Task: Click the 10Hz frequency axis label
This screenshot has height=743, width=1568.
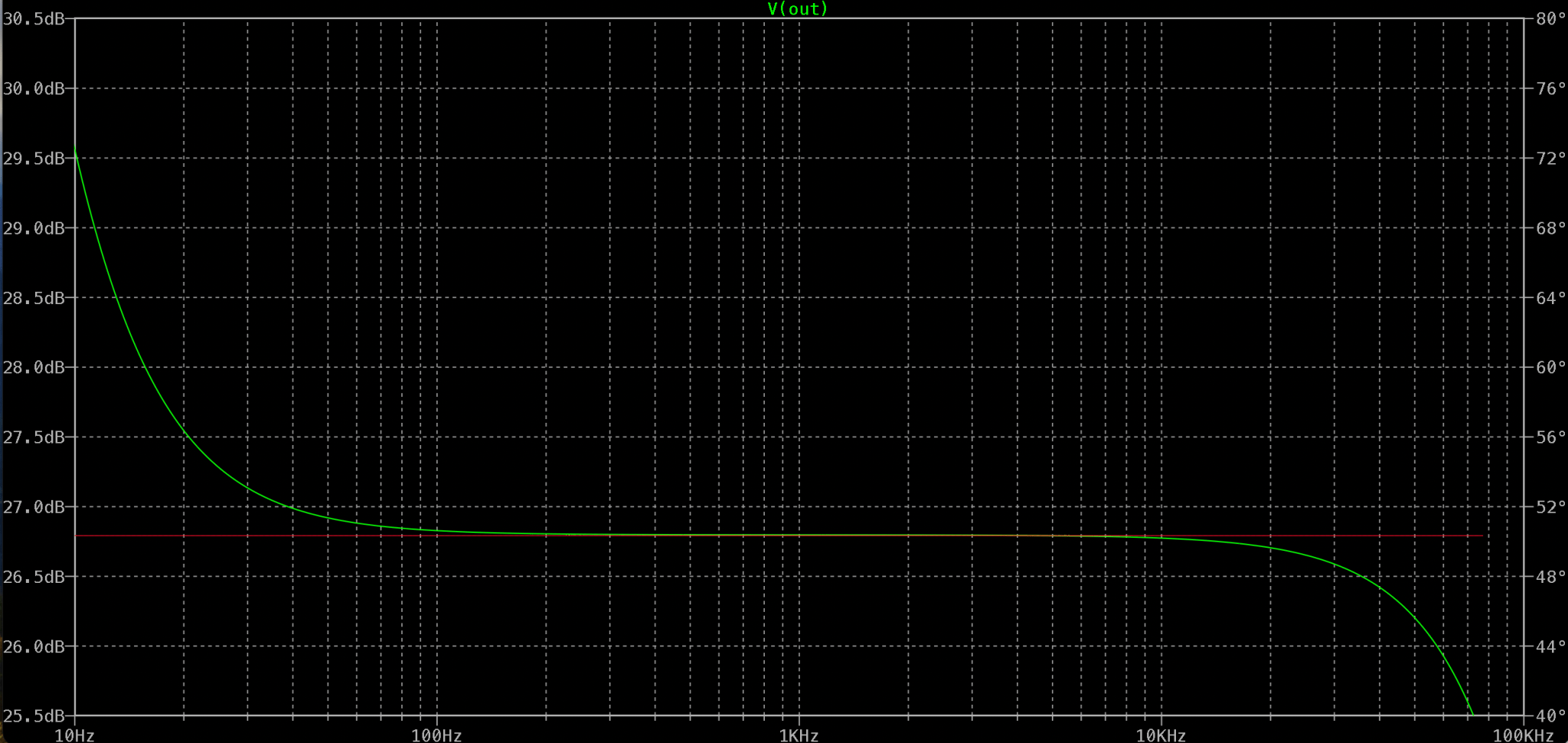Action: coord(74,735)
